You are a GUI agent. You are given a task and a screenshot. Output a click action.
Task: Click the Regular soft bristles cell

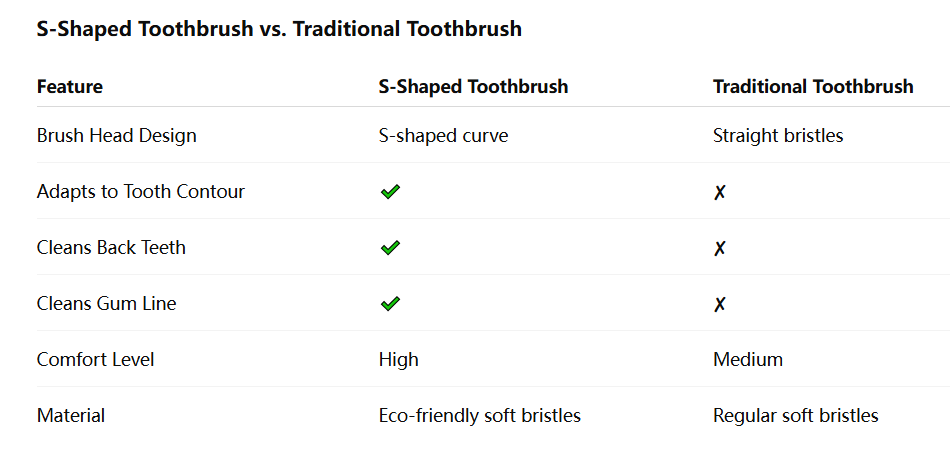796,415
